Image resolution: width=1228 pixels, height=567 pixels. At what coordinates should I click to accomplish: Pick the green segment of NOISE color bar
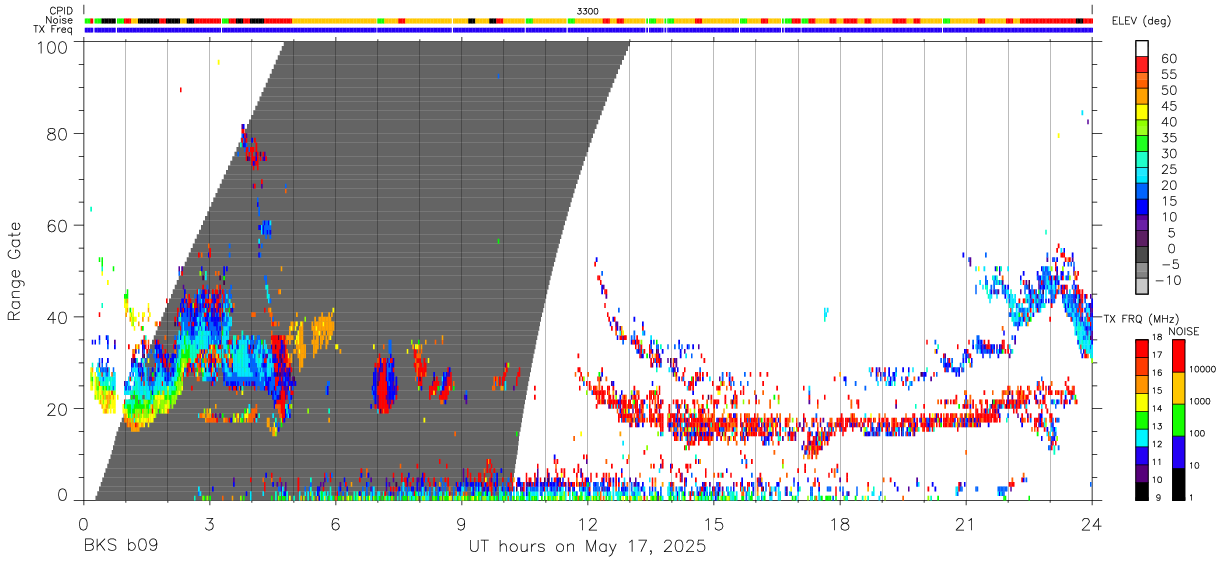click(1178, 420)
